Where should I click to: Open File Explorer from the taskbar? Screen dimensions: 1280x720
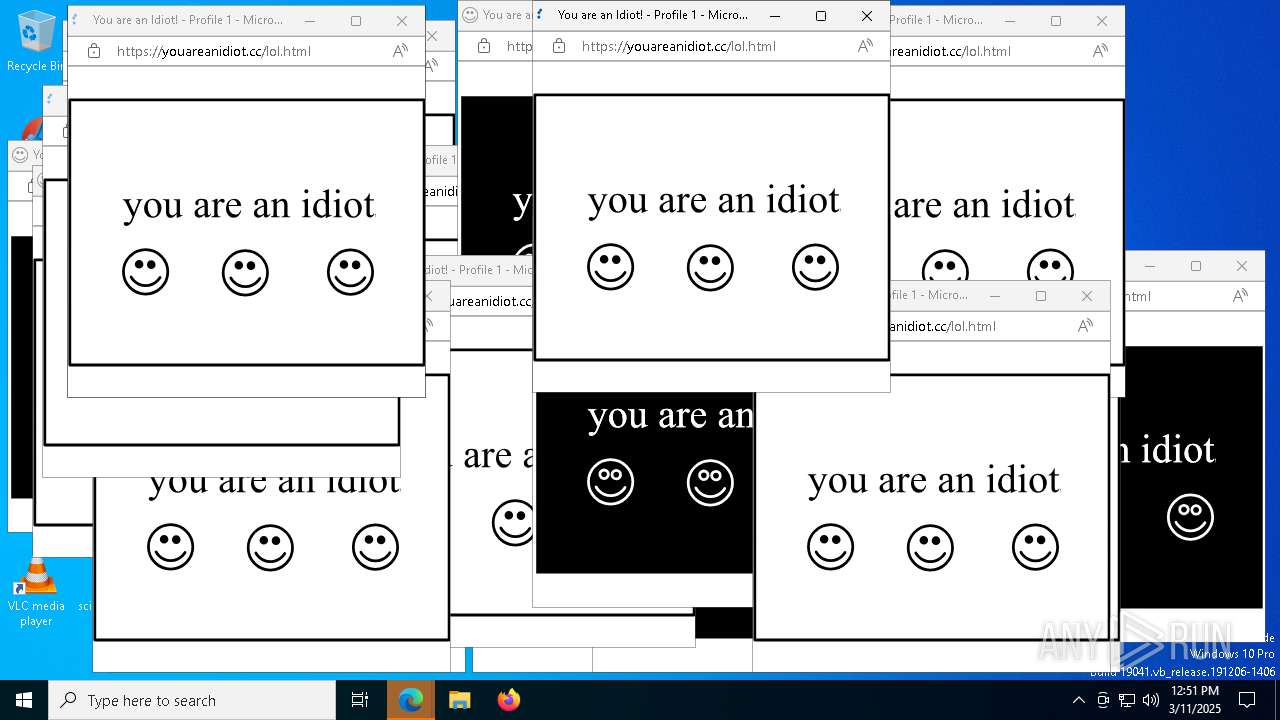coord(459,700)
